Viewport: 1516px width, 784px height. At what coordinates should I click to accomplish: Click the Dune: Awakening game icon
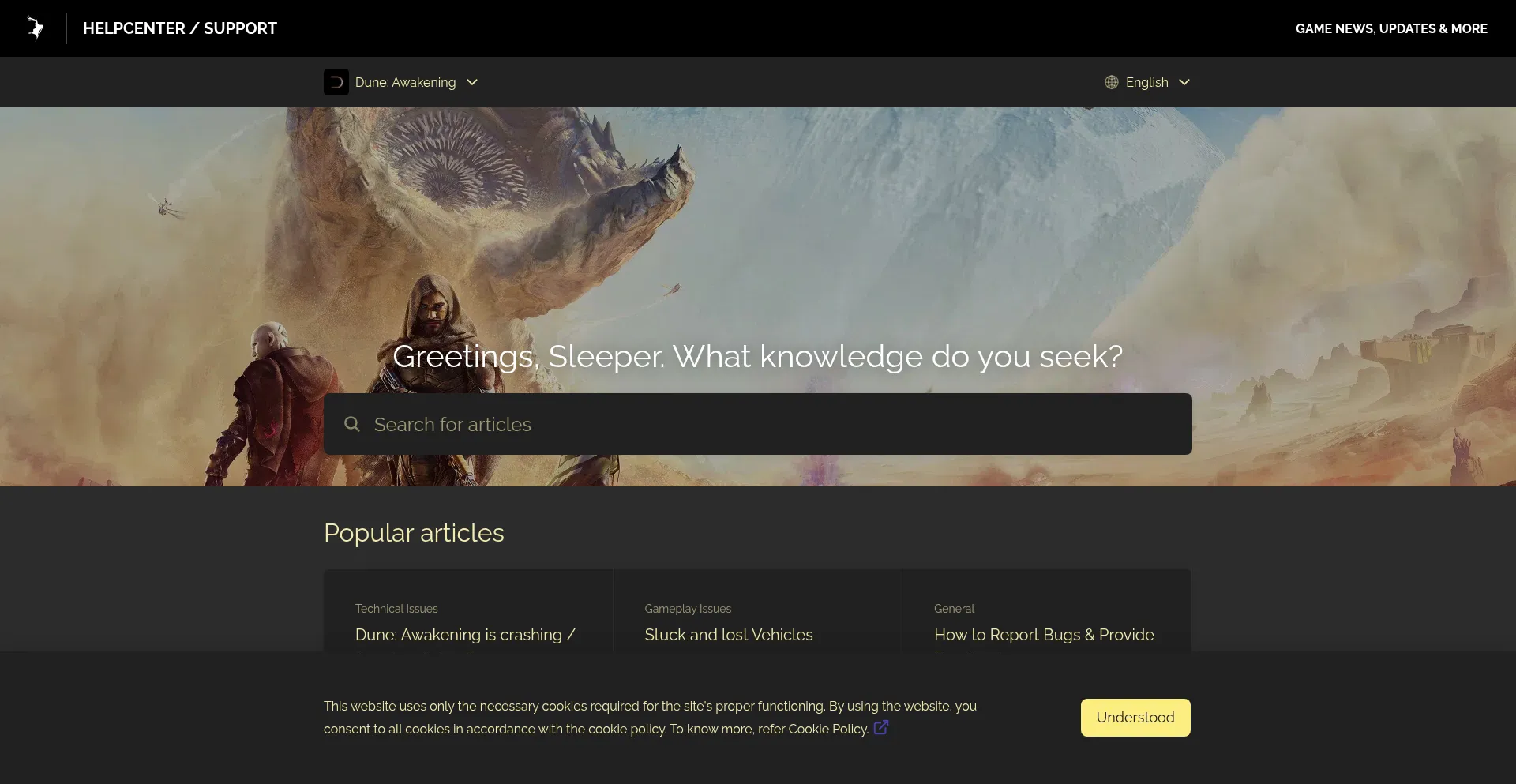pos(336,82)
